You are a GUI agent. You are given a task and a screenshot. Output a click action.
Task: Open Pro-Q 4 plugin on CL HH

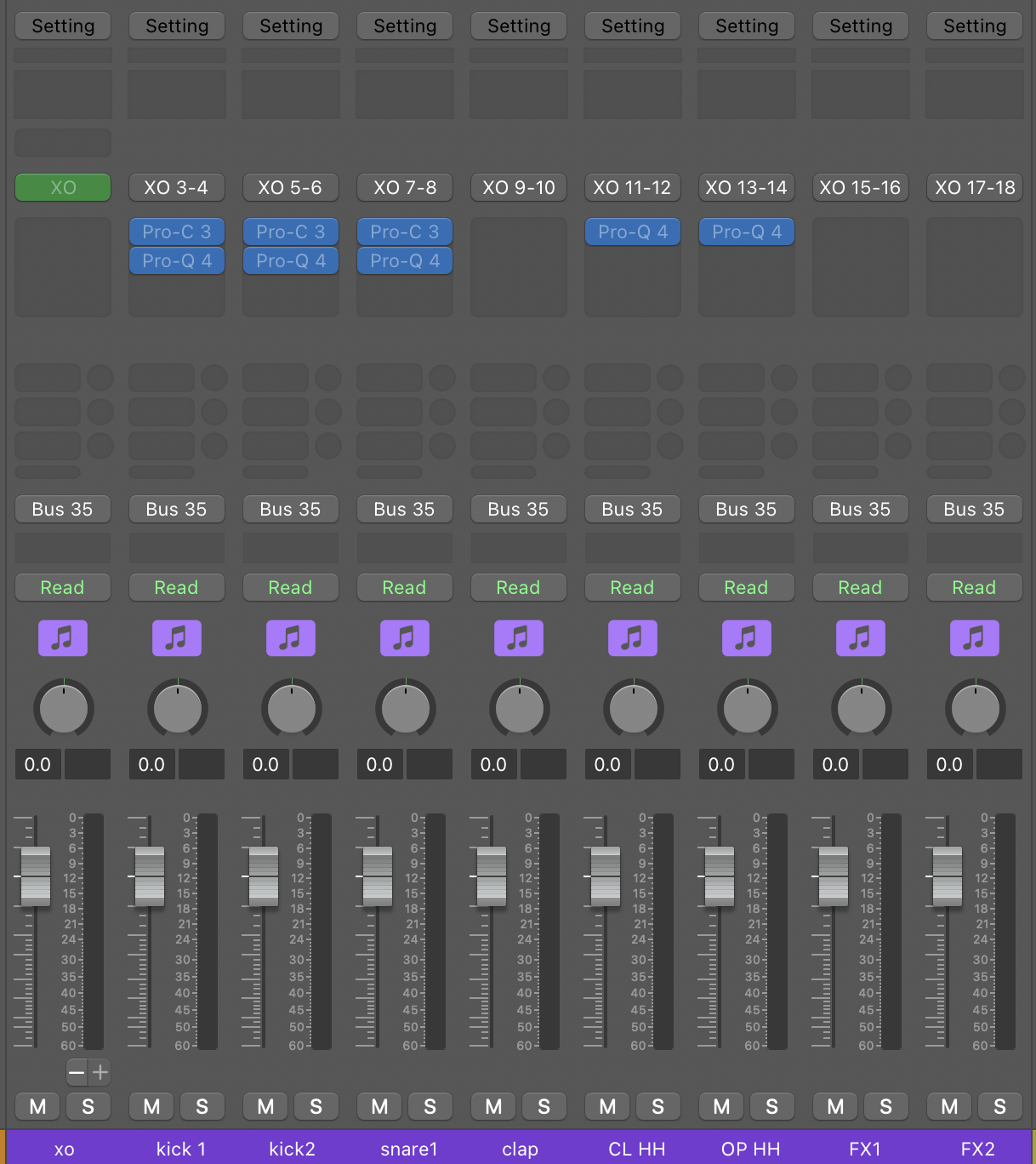[x=633, y=231]
